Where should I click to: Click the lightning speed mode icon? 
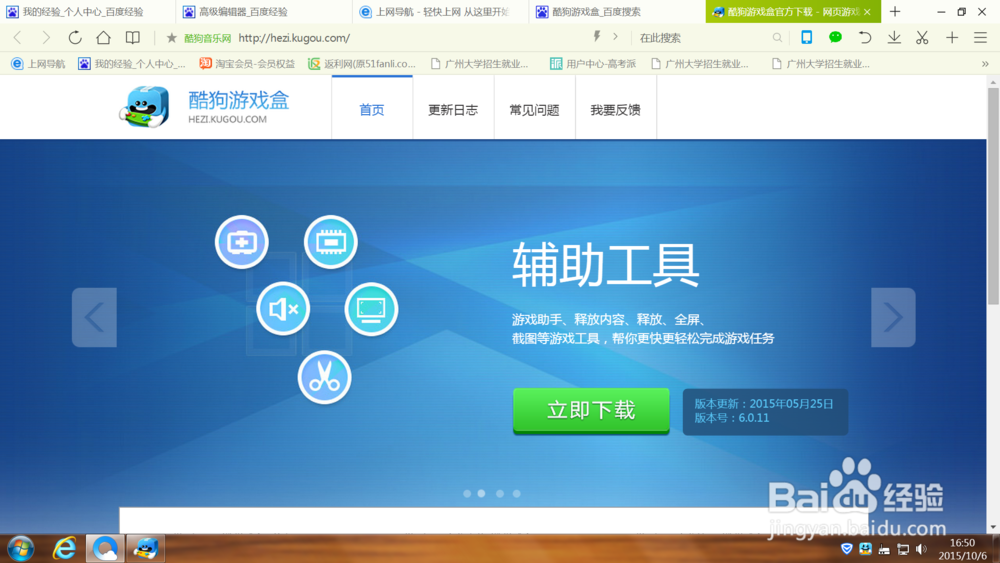[597, 36]
